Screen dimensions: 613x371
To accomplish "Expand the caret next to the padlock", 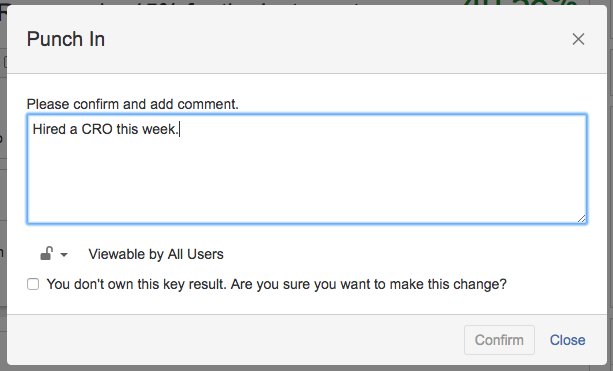I will coord(64,255).
